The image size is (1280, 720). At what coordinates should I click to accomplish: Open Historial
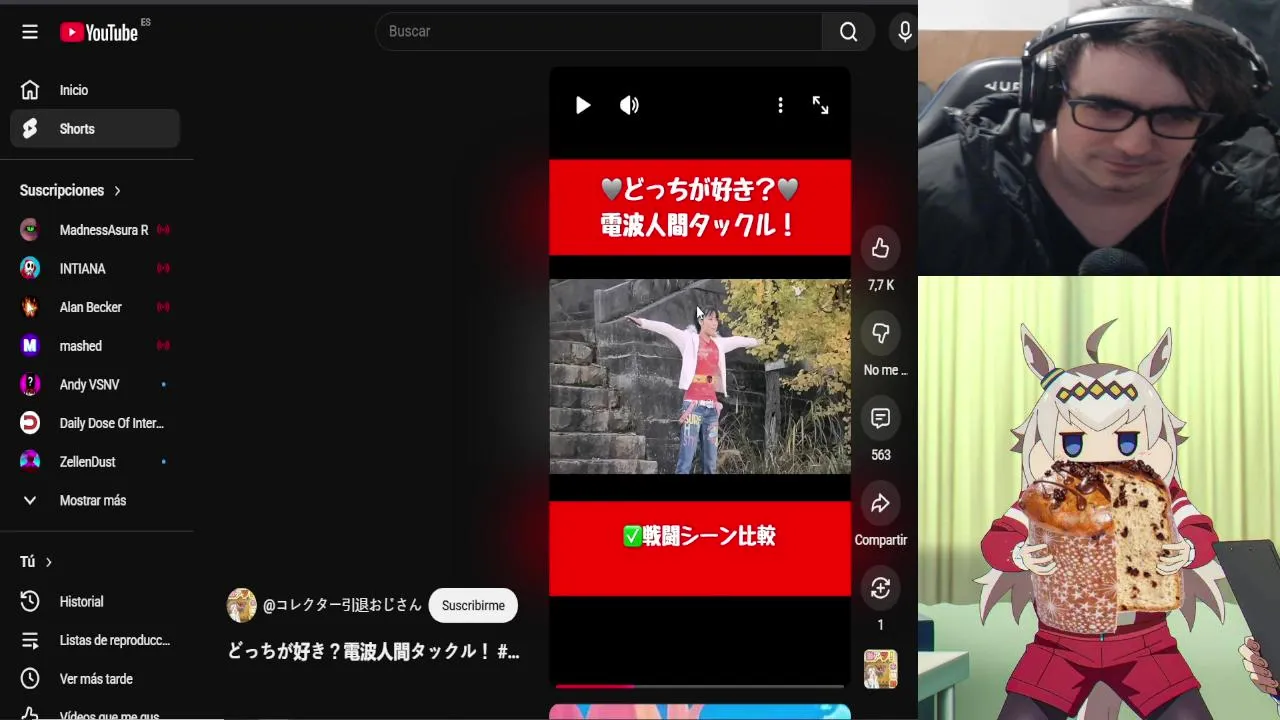pos(95,602)
